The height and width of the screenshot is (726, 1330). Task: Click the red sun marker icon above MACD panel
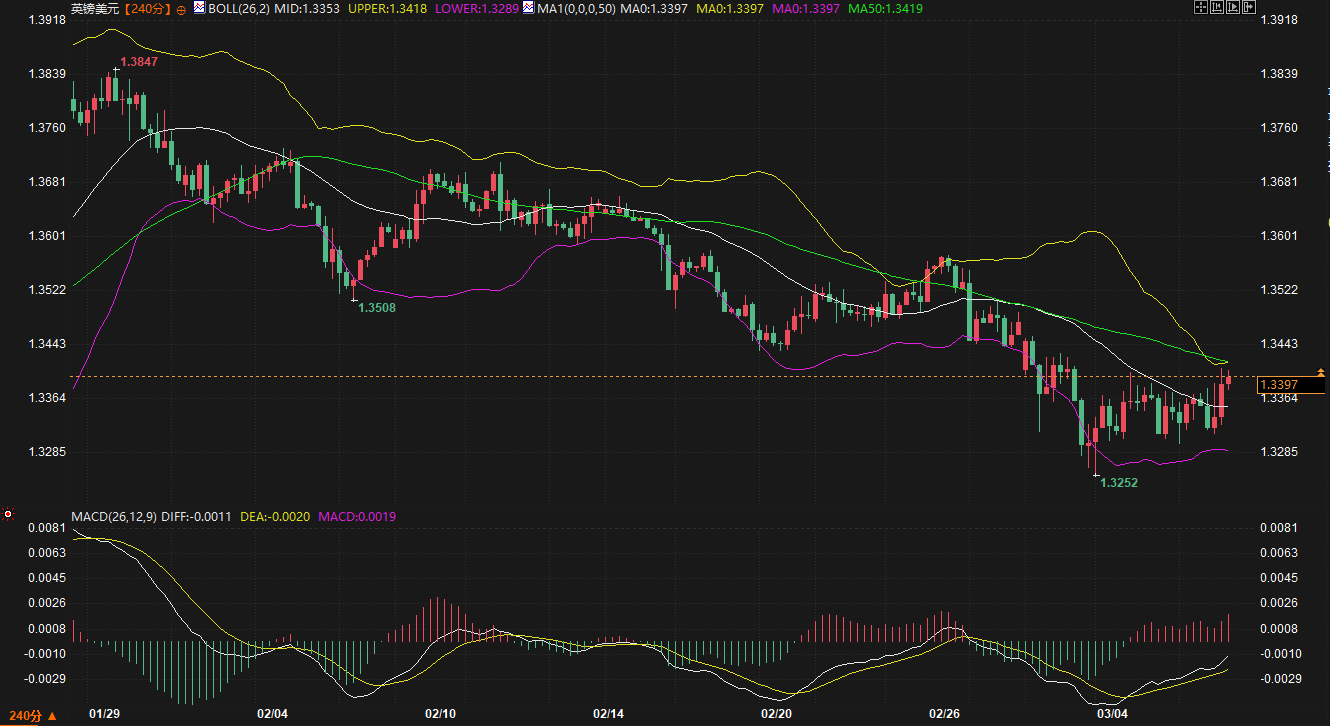pos(8,514)
